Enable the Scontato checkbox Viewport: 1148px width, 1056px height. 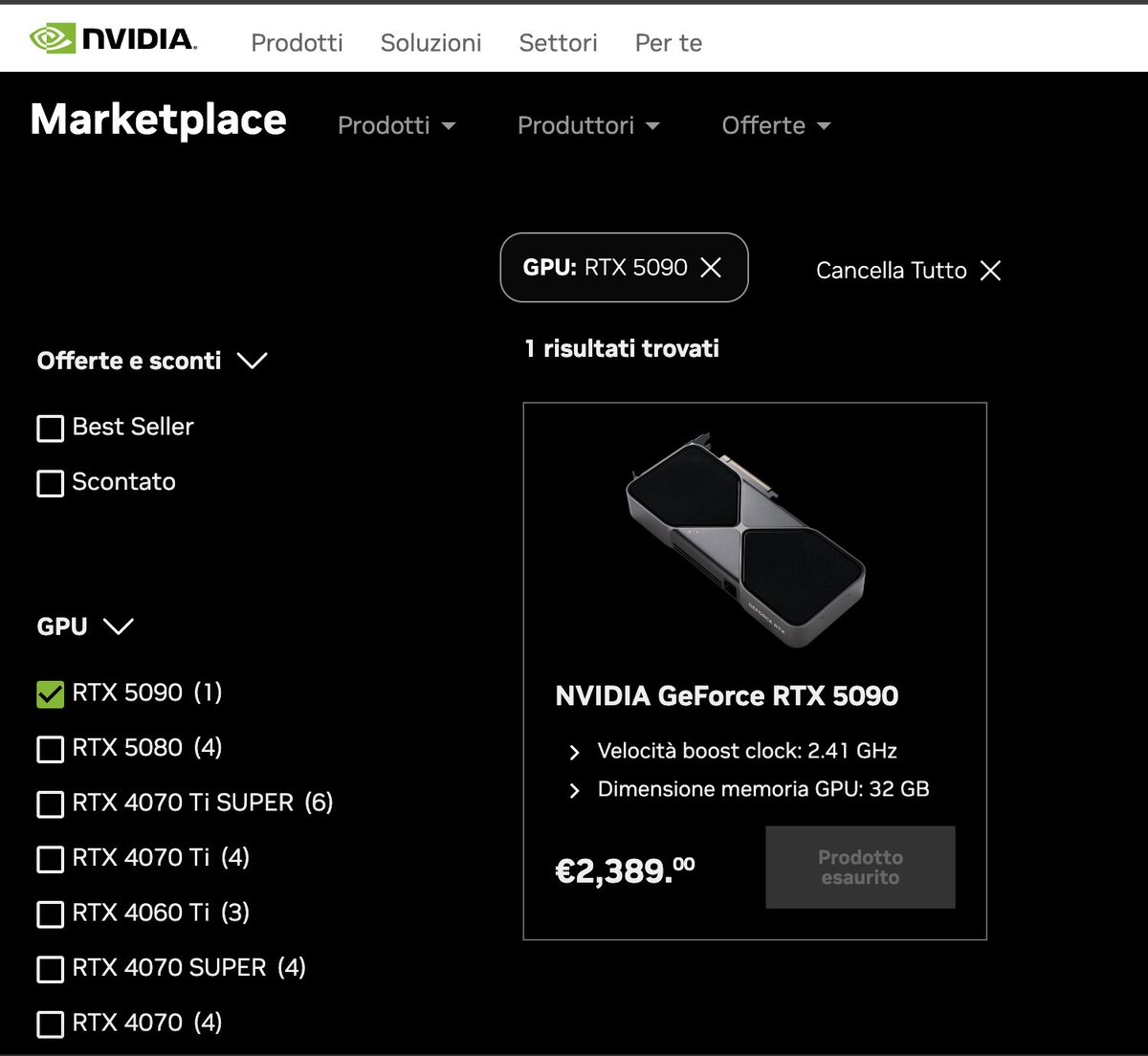(x=50, y=483)
